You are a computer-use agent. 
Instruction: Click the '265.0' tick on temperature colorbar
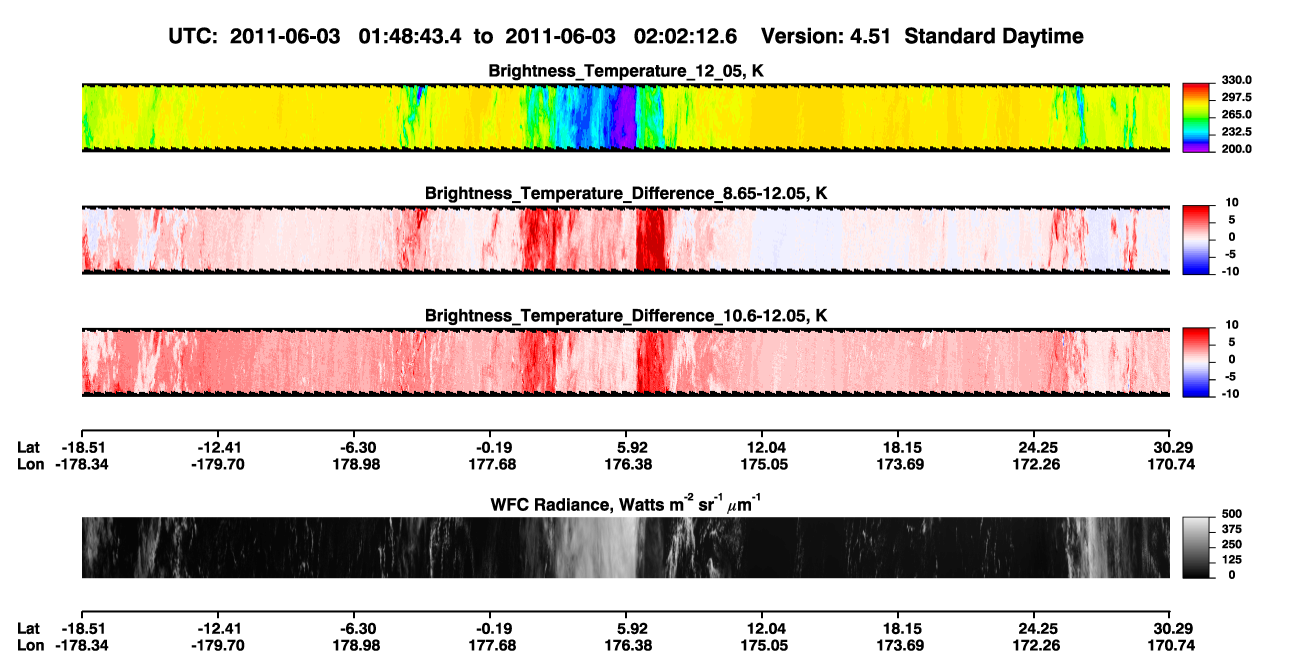pos(1235,114)
